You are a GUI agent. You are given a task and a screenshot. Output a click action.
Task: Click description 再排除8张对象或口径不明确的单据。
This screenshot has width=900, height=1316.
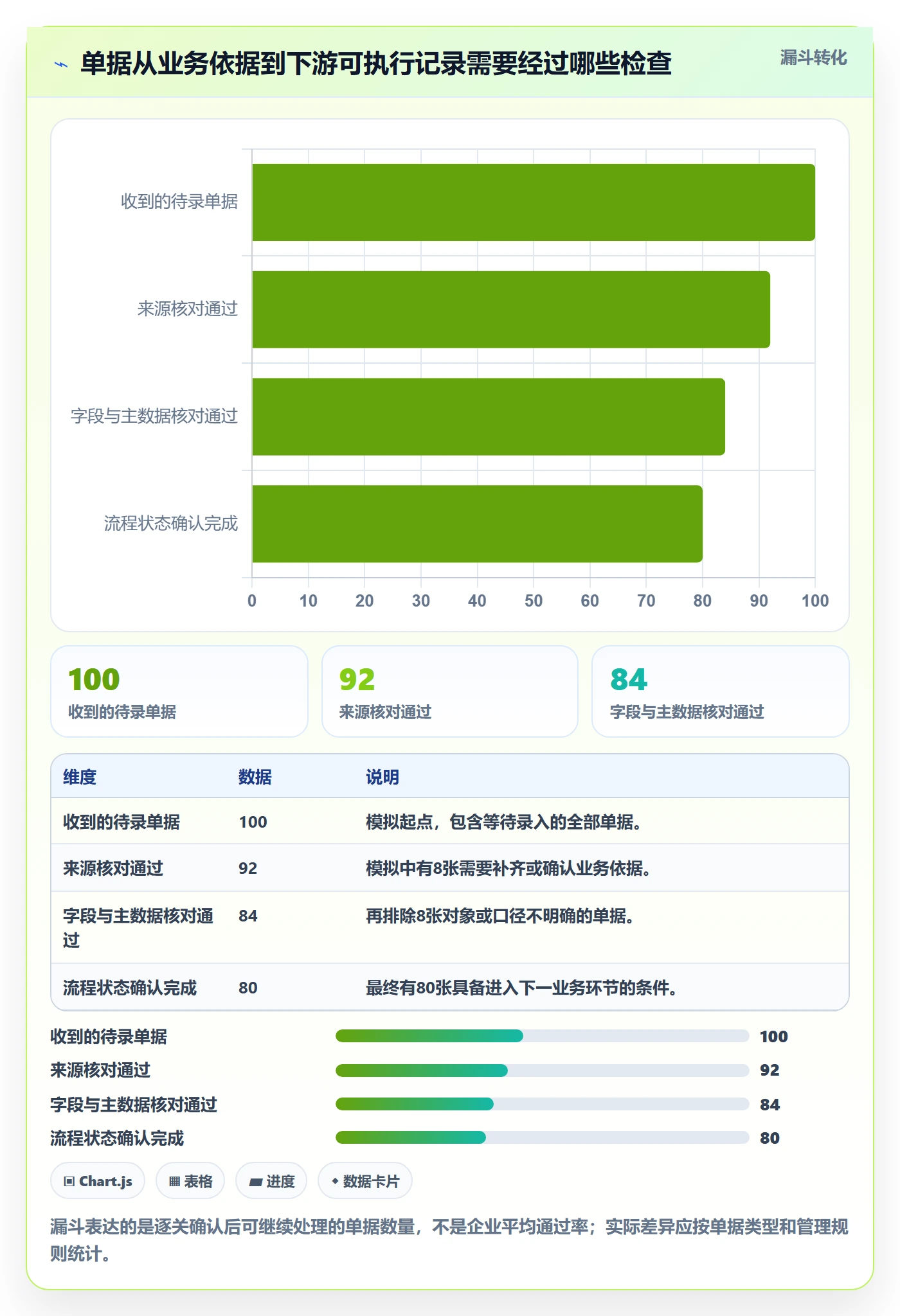click(500, 916)
